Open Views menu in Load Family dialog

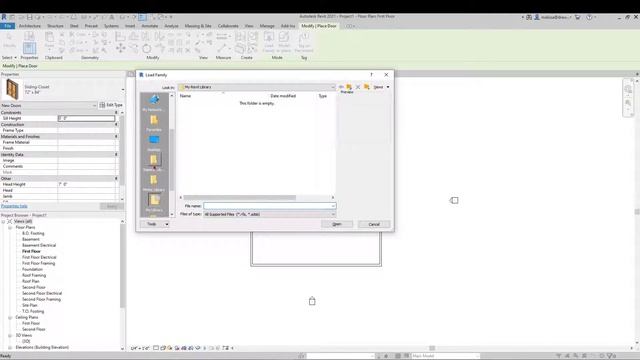pos(381,87)
